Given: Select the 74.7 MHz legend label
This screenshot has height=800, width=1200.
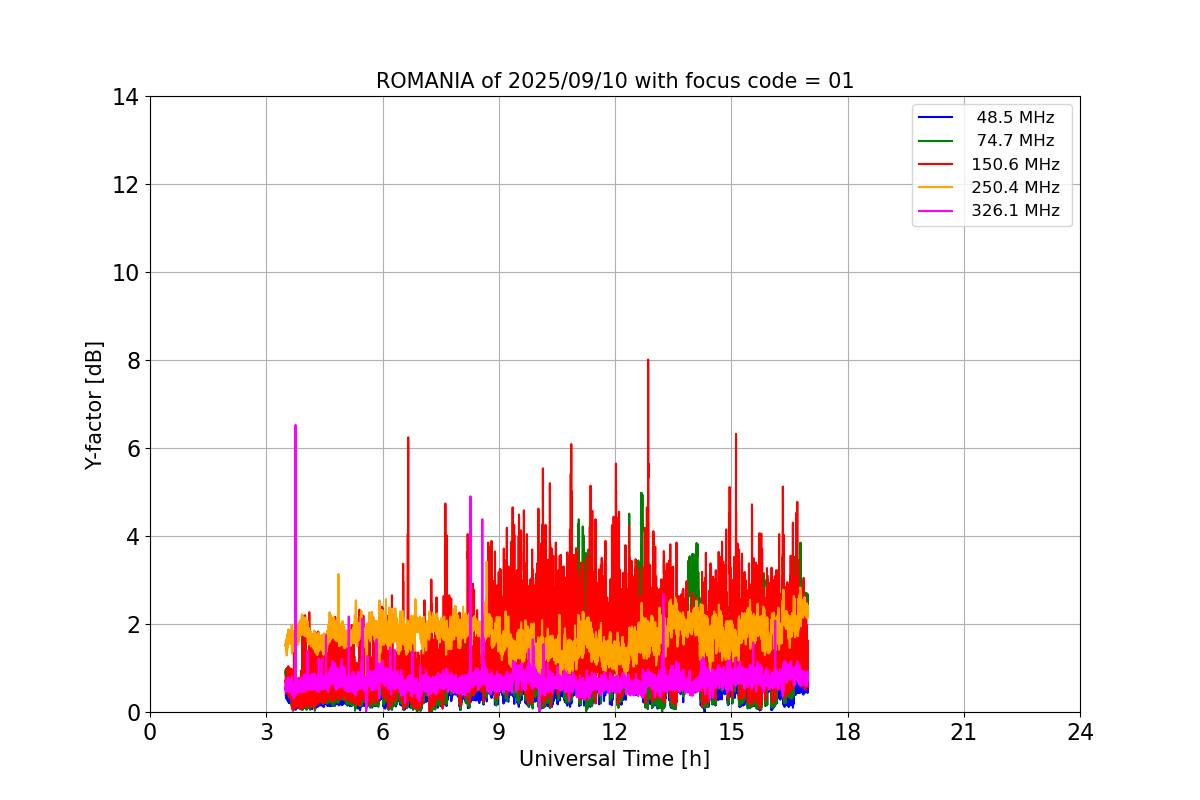Looking at the screenshot, I should click(1015, 141).
